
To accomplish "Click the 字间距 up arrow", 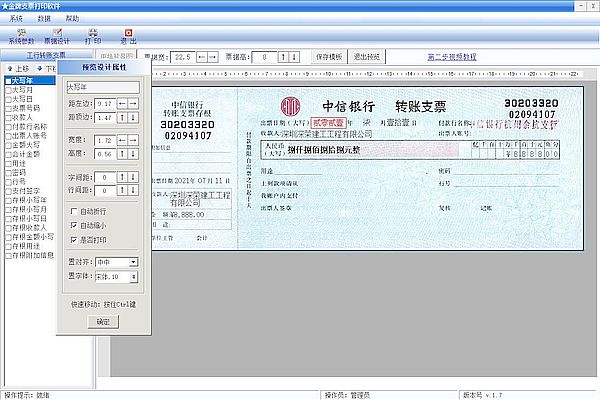I will click(122, 177).
